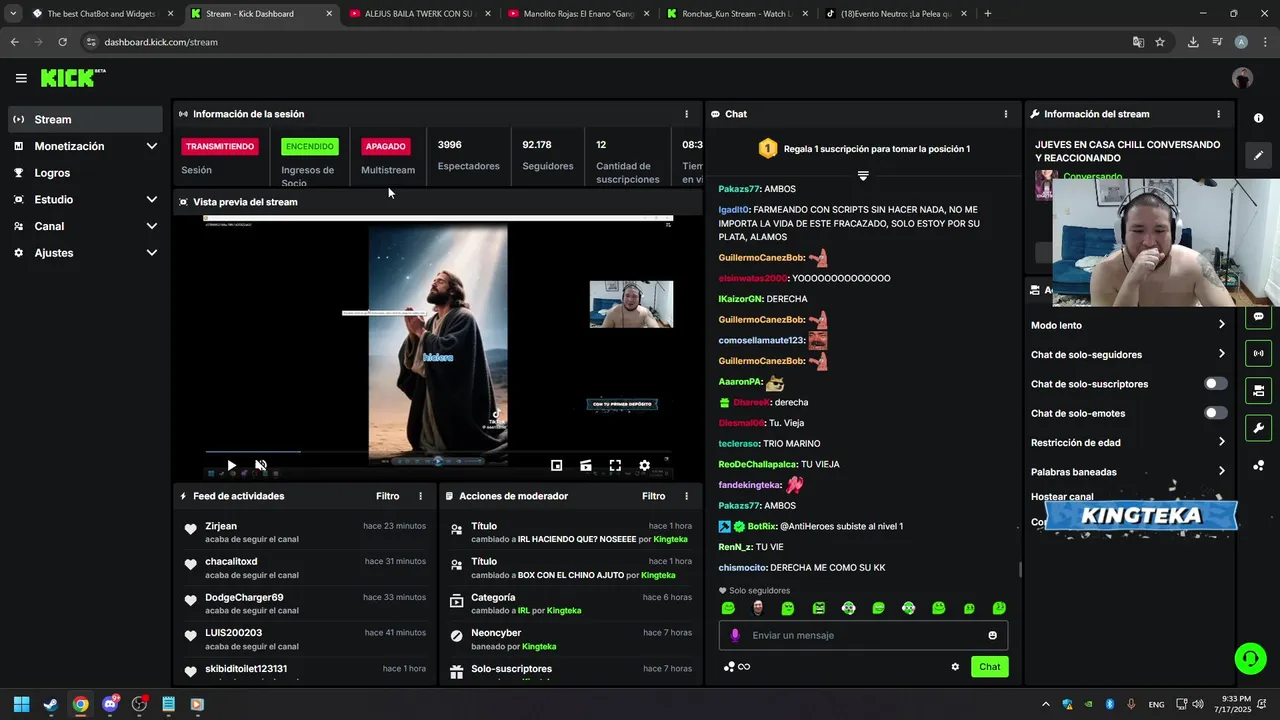Switch to The best ChatBot and Widgets tab

tap(102, 14)
